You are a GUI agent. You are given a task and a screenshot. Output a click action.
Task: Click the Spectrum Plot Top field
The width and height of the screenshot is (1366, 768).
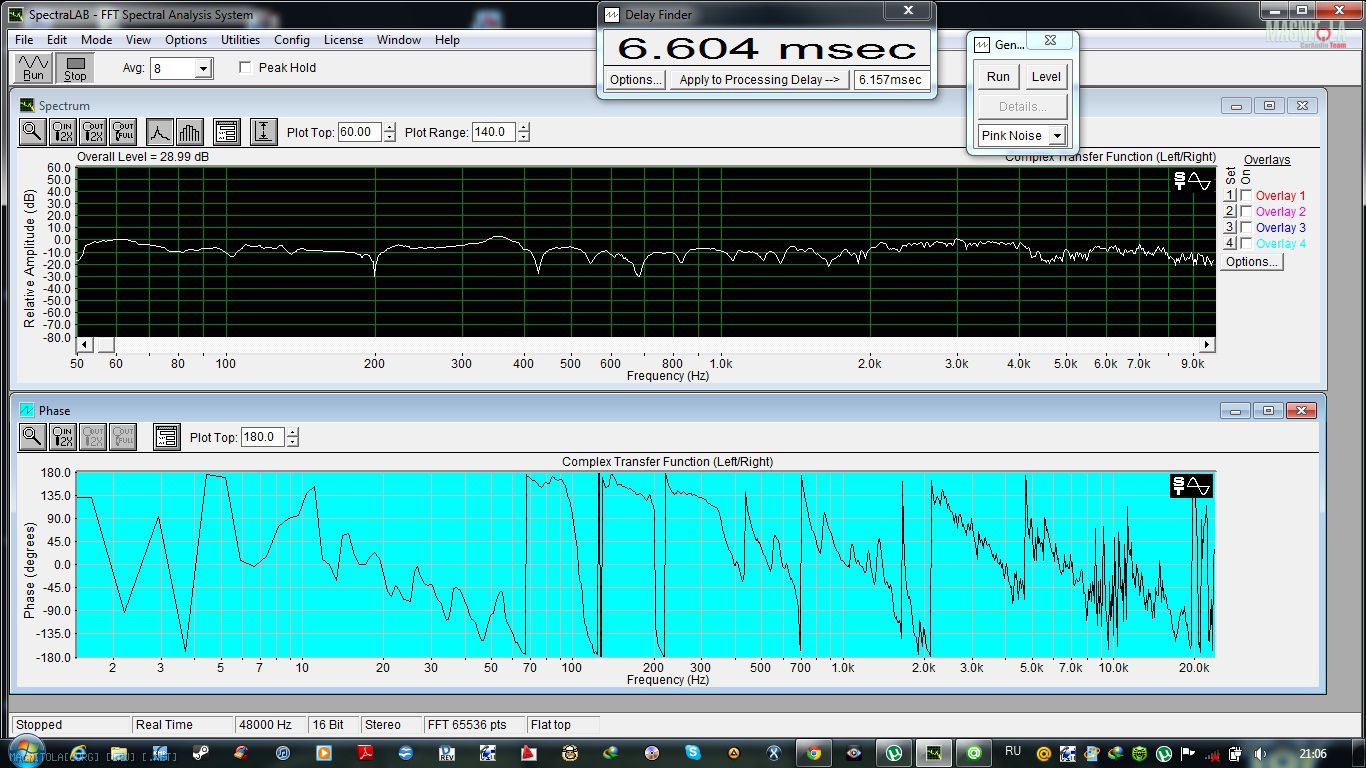(x=360, y=132)
